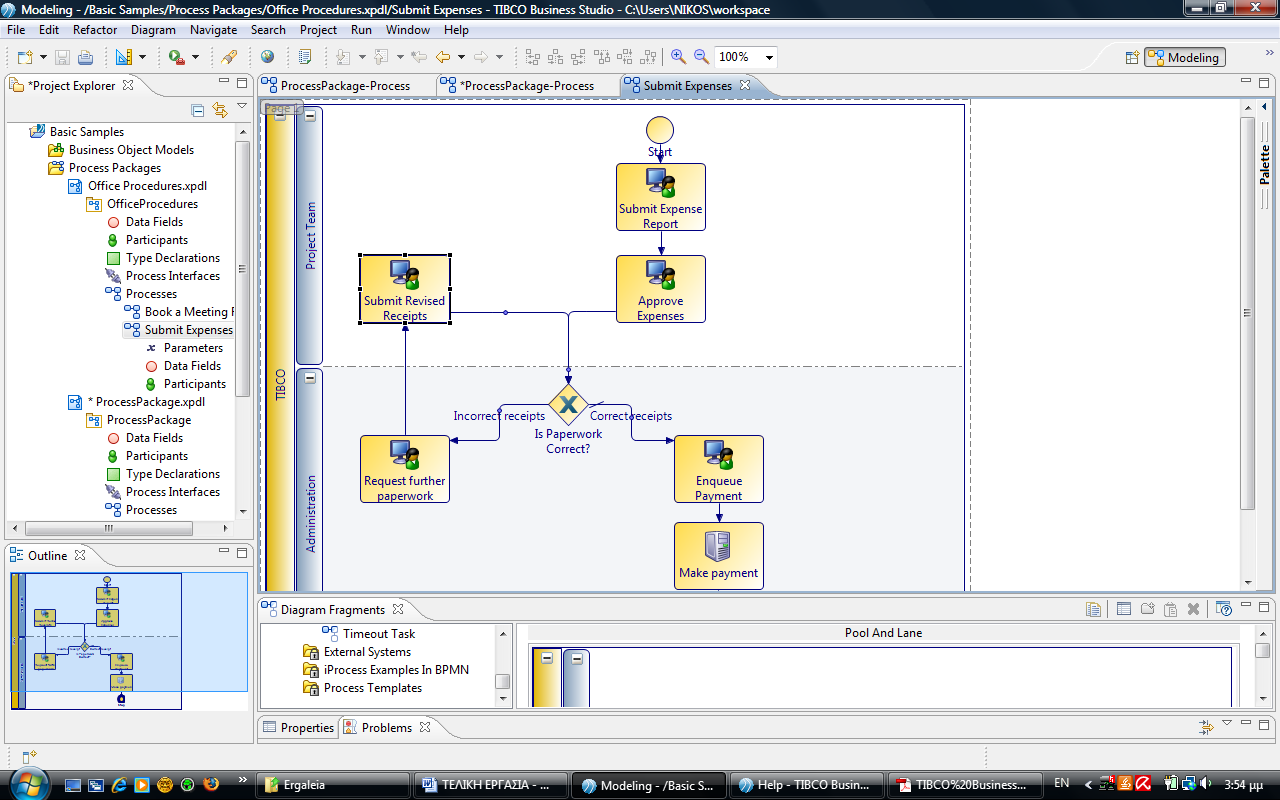Open the New wizard dropdown arrow
The width and height of the screenshot is (1280, 800).
point(43,58)
